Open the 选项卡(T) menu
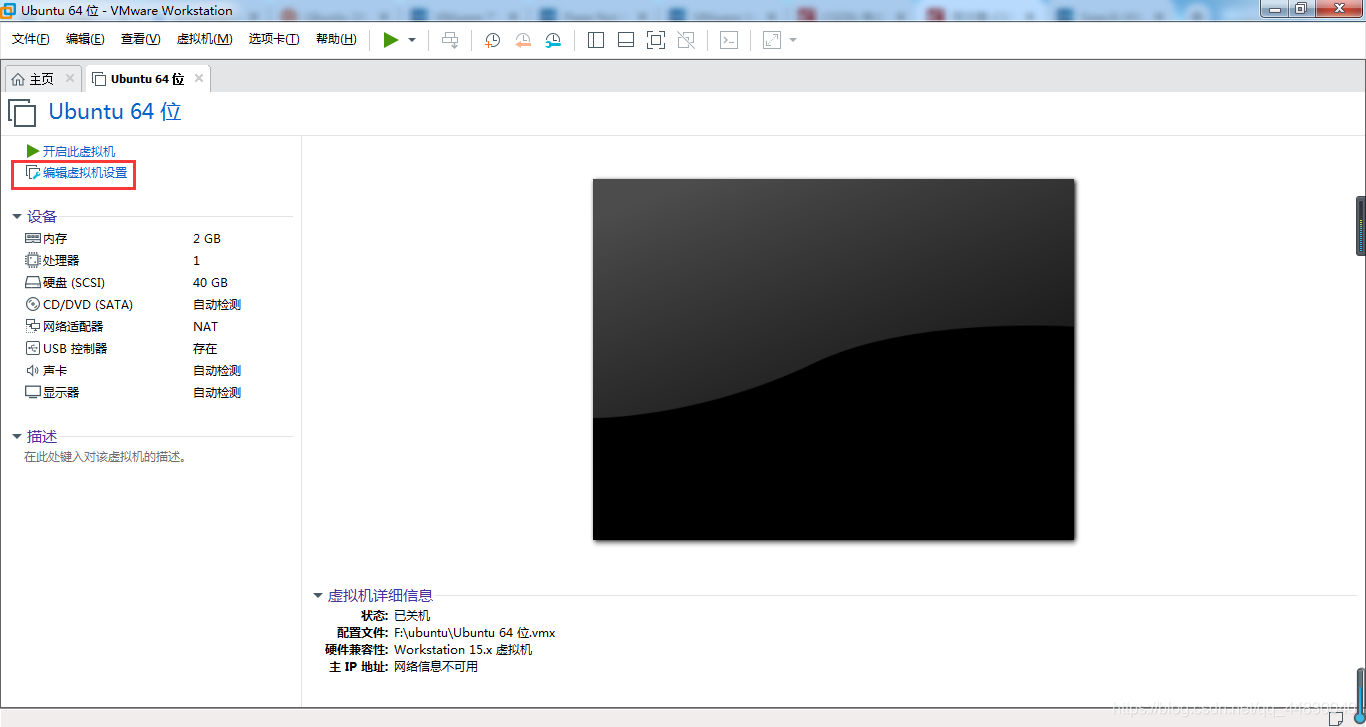 (x=274, y=39)
